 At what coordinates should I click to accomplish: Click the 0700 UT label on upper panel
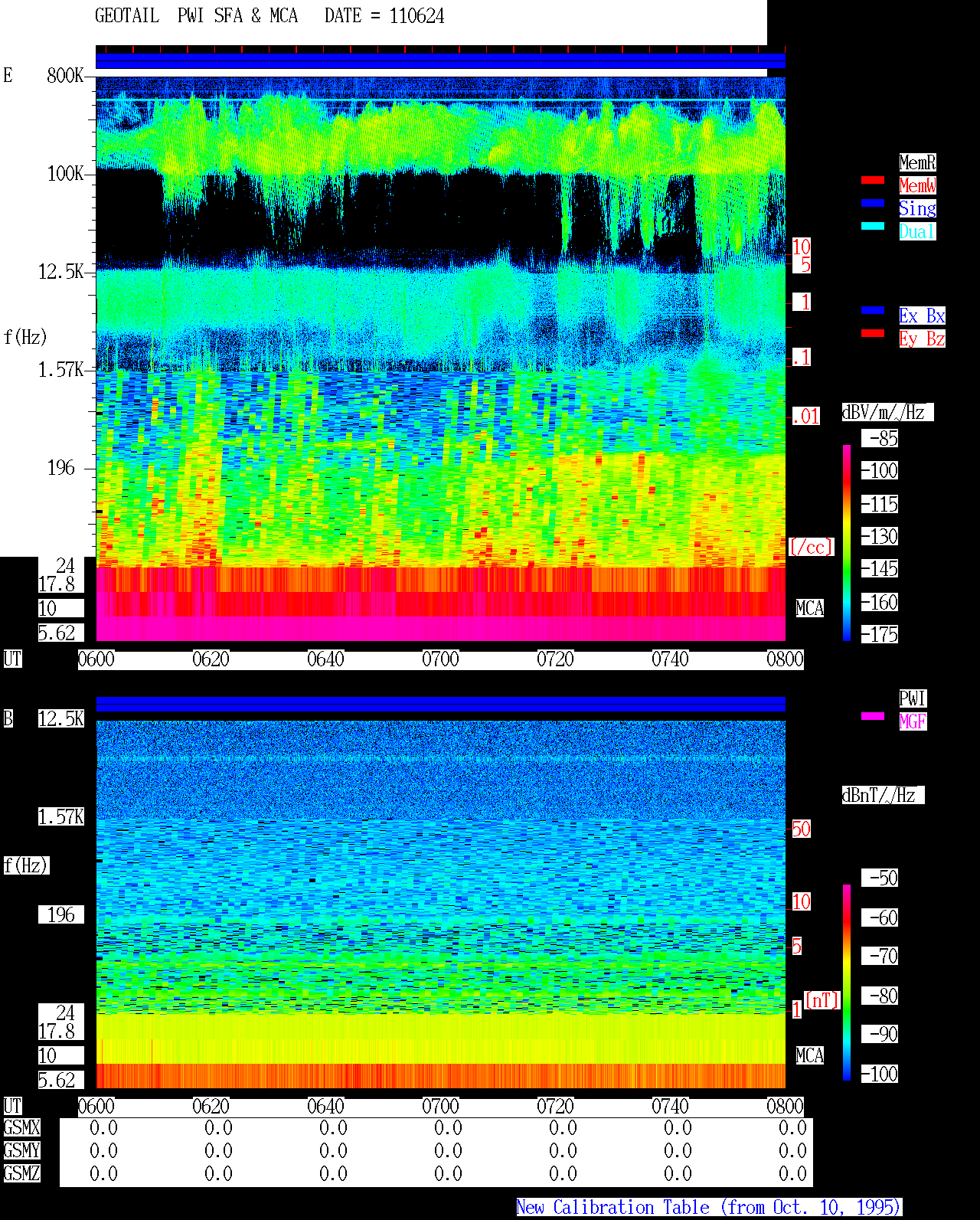coord(440,659)
